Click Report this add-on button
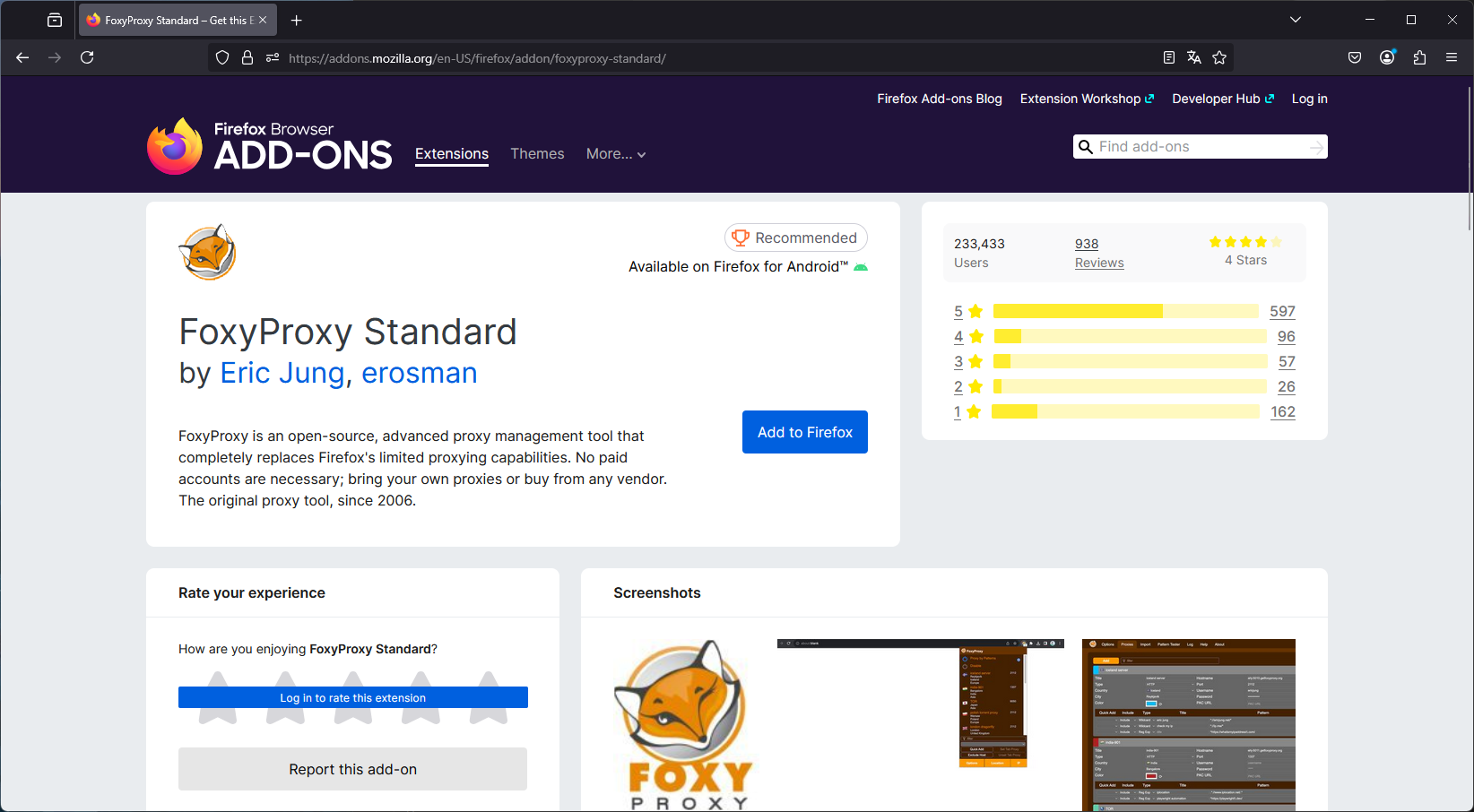Screen dimensions: 1474x812 tap(353, 769)
